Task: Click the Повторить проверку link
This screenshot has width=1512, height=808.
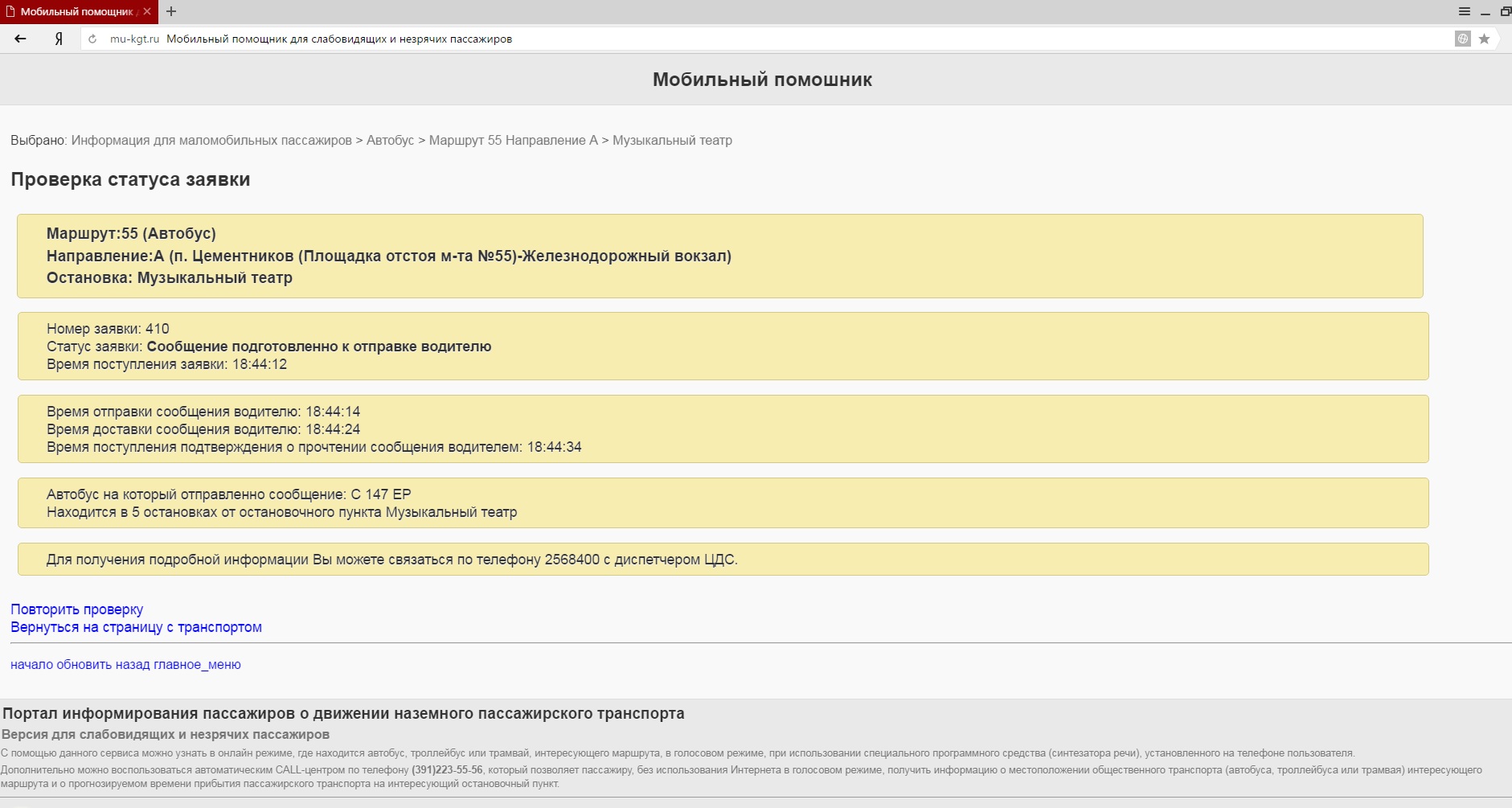Action: 76,609
